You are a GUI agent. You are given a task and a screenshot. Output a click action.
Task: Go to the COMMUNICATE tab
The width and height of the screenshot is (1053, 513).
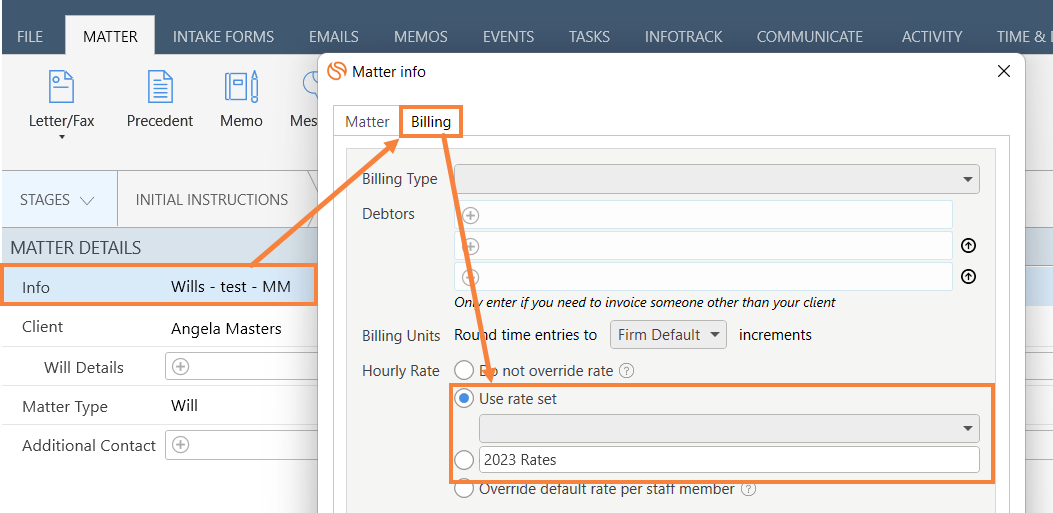tap(809, 36)
